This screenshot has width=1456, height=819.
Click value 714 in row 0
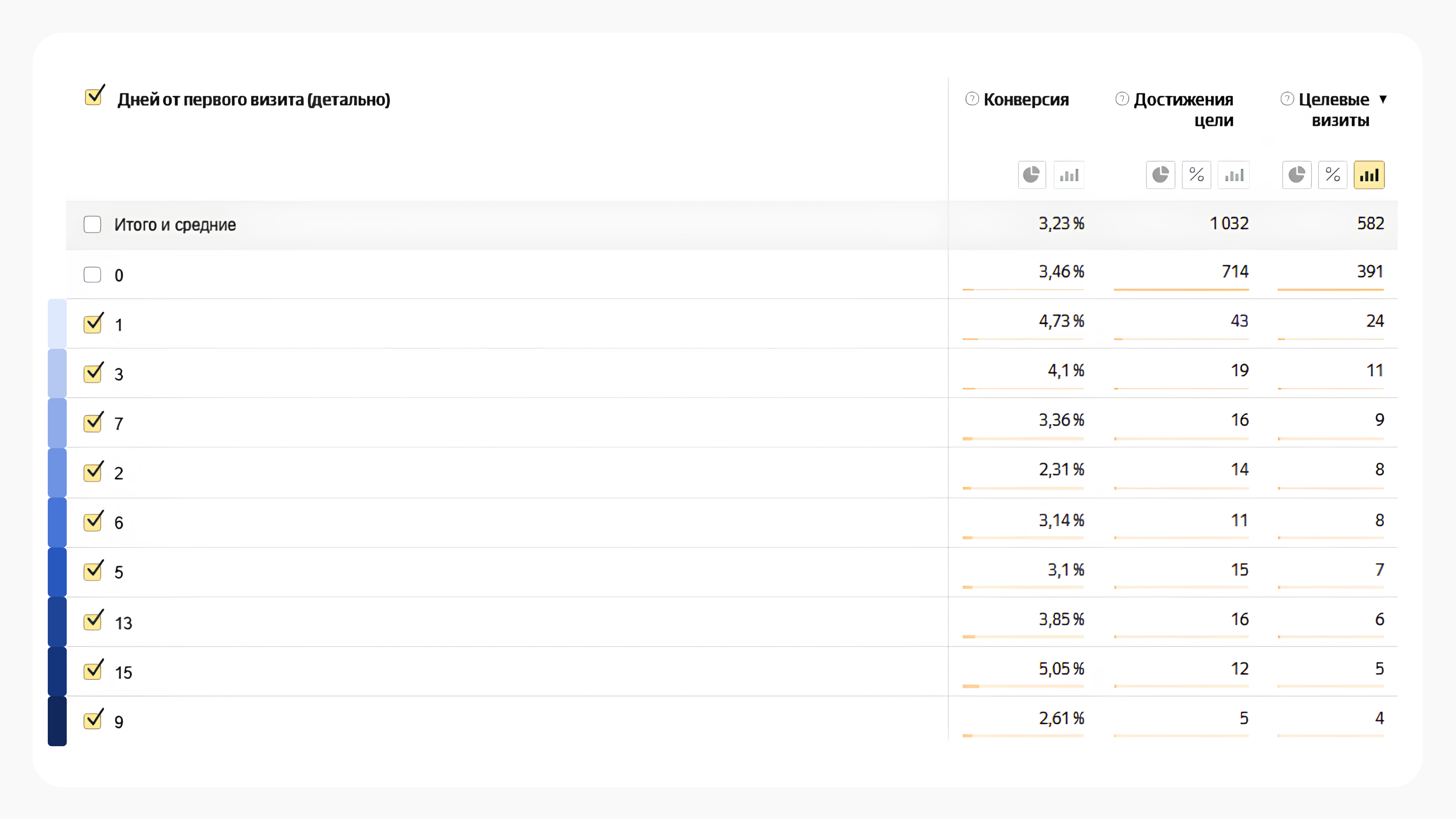coord(1235,272)
